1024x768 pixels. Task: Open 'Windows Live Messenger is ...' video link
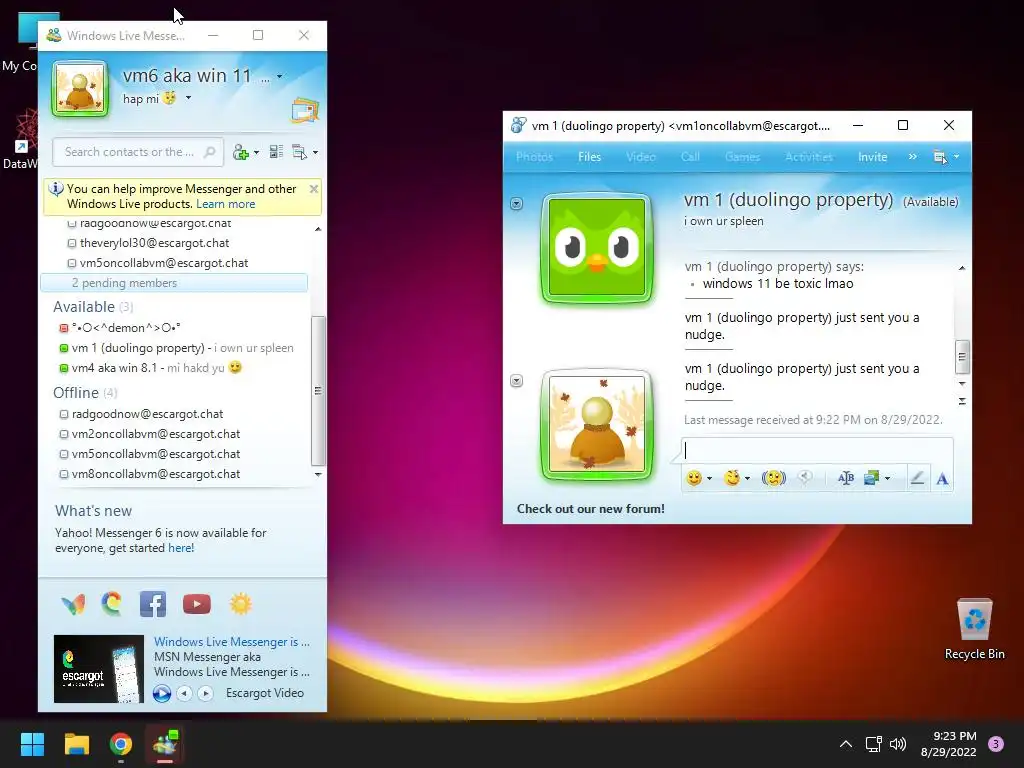232,642
